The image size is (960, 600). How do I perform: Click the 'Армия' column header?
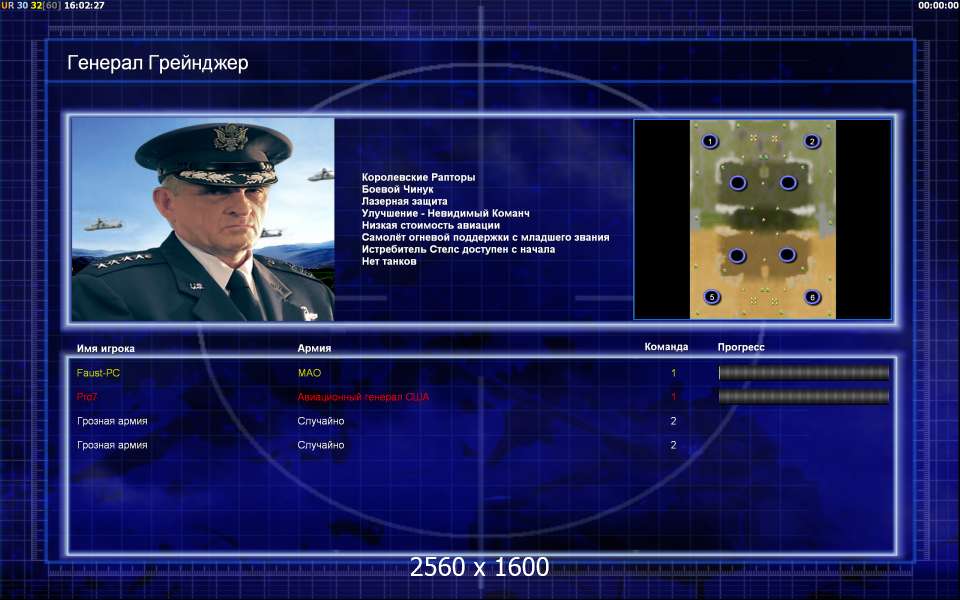tap(314, 348)
